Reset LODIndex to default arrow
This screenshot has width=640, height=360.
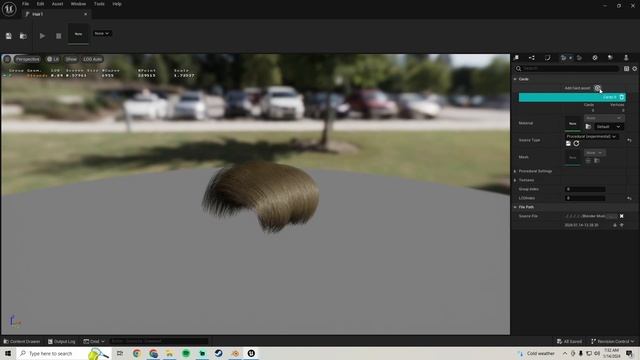[629, 198]
